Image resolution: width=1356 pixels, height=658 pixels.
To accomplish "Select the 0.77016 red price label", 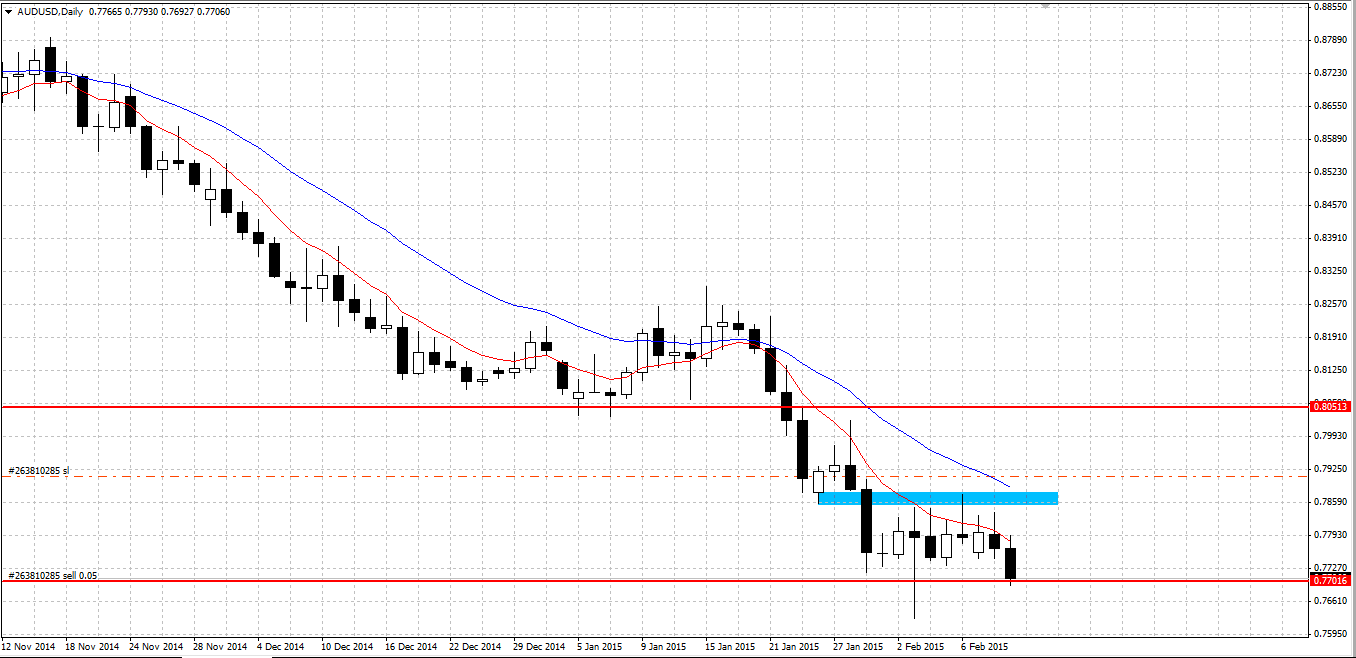I will coord(1331,580).
